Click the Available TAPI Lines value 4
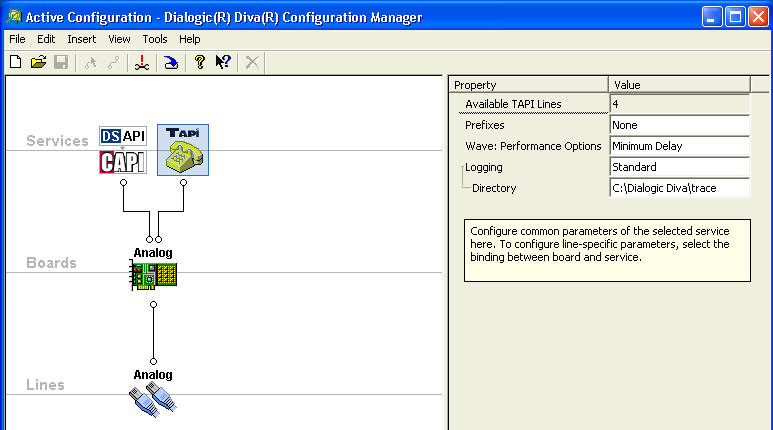Image resolution: width=773 pixels, height=430 pixels. click(679, 104)
